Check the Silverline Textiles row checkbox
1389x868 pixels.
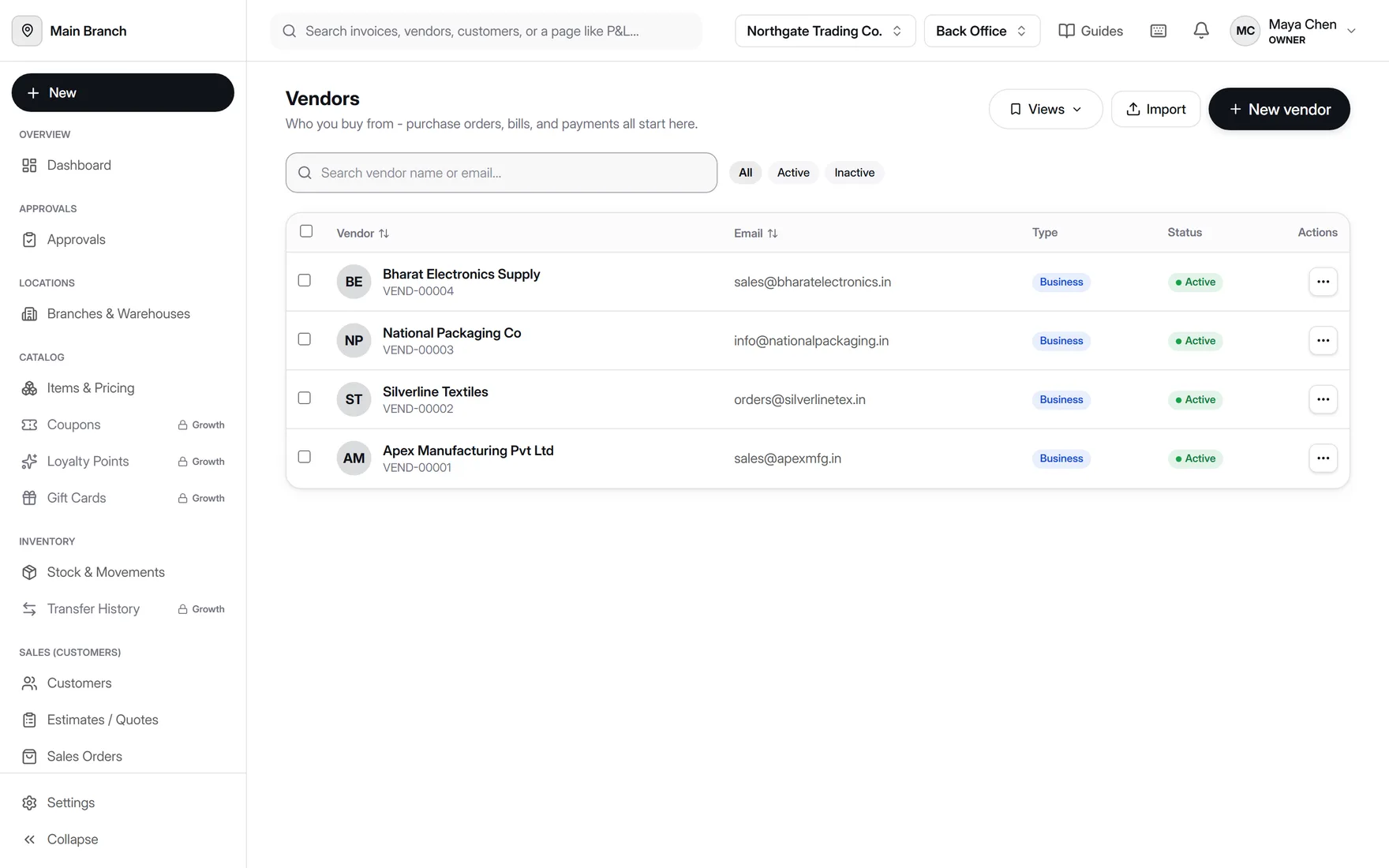click(x=305, y=398)
